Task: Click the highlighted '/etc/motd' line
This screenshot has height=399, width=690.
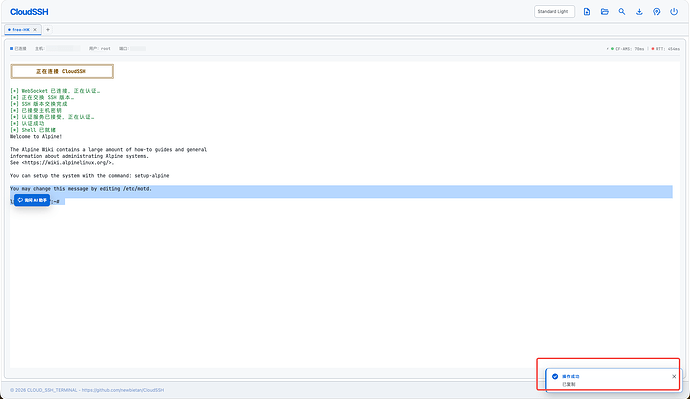Action: pos(81,189)
